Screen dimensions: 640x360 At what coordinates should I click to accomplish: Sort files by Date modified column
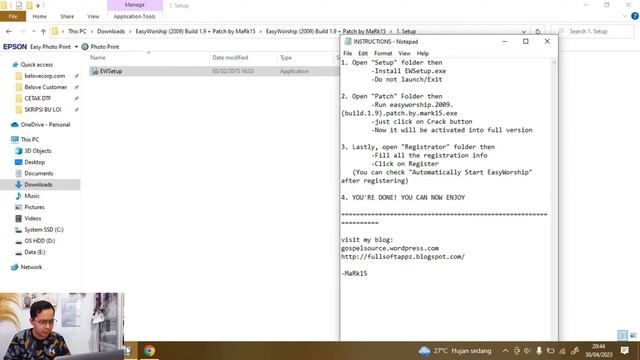coord(230,58)
